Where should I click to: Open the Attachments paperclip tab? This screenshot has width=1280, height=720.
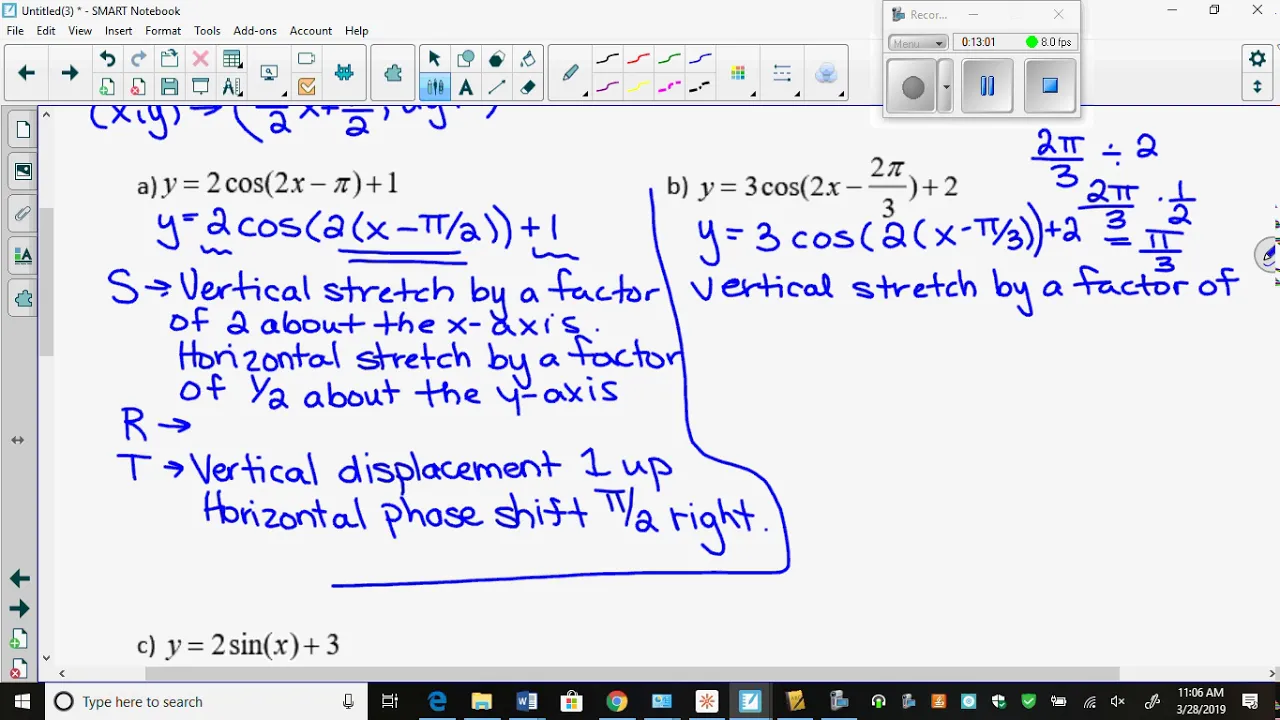tap(22, 214)
